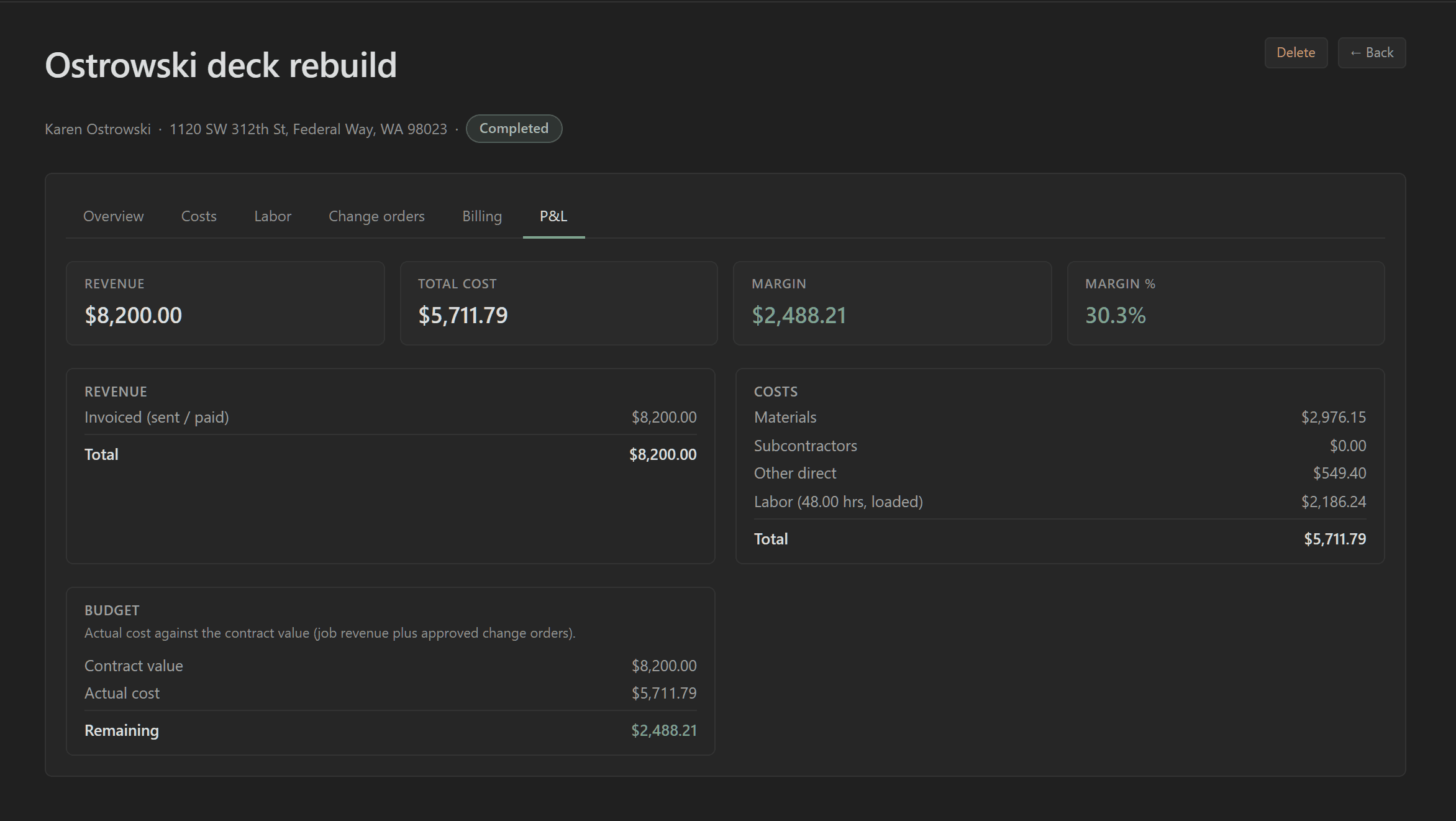Screen dimensions: 1456x821
Task: Select the Remaining row label
Action: point(122,730)
